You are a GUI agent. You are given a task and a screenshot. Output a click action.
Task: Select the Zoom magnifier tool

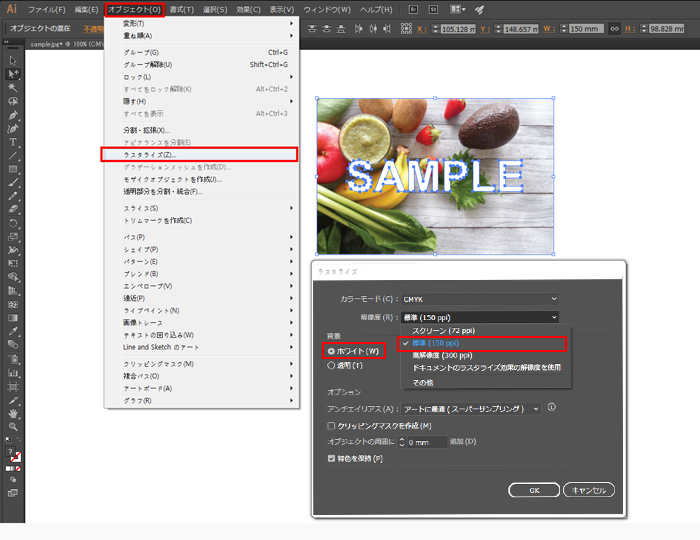[x=13, y=426]
